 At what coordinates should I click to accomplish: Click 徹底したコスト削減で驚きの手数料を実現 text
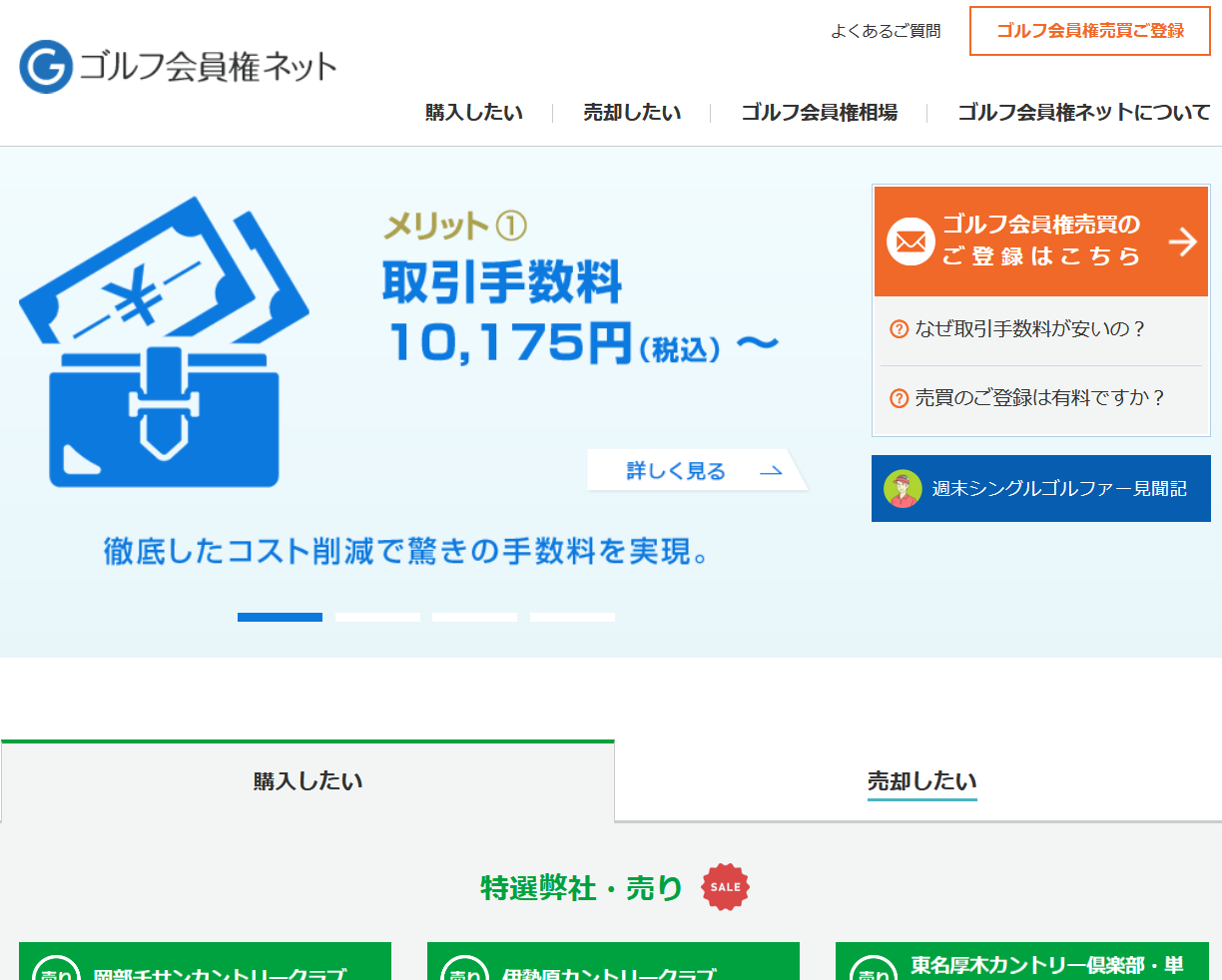click(x=406, y=551)
